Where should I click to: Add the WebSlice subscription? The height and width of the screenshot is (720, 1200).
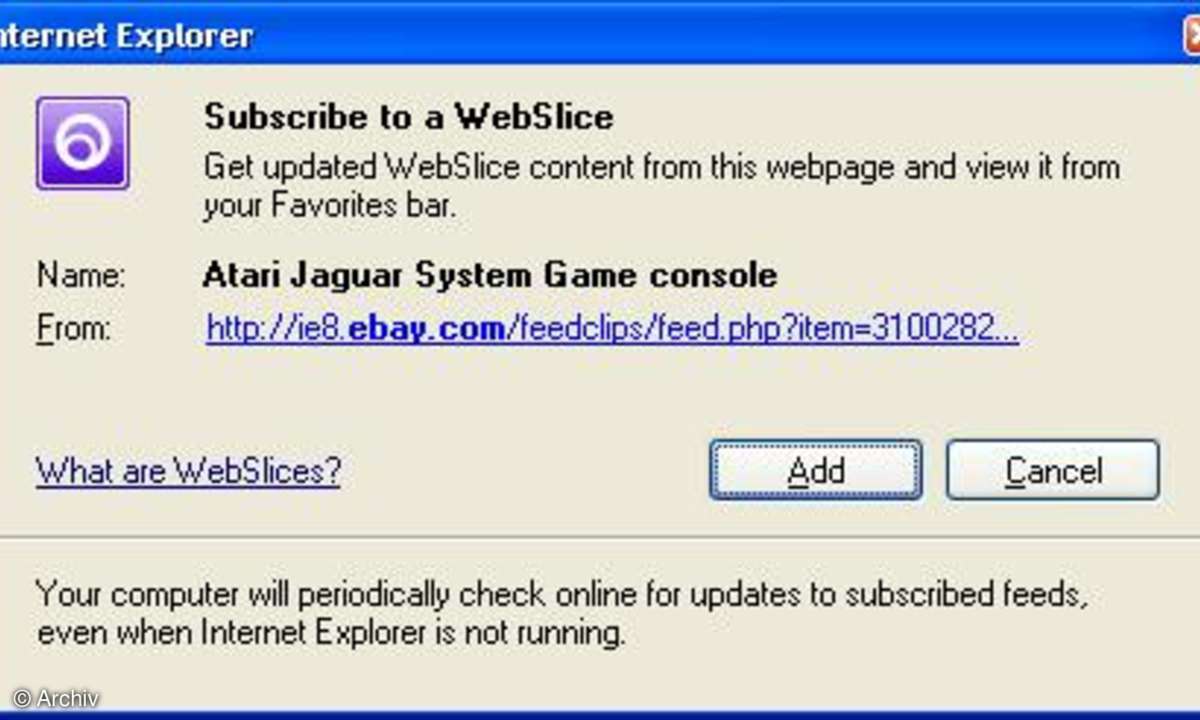point(816,470)
